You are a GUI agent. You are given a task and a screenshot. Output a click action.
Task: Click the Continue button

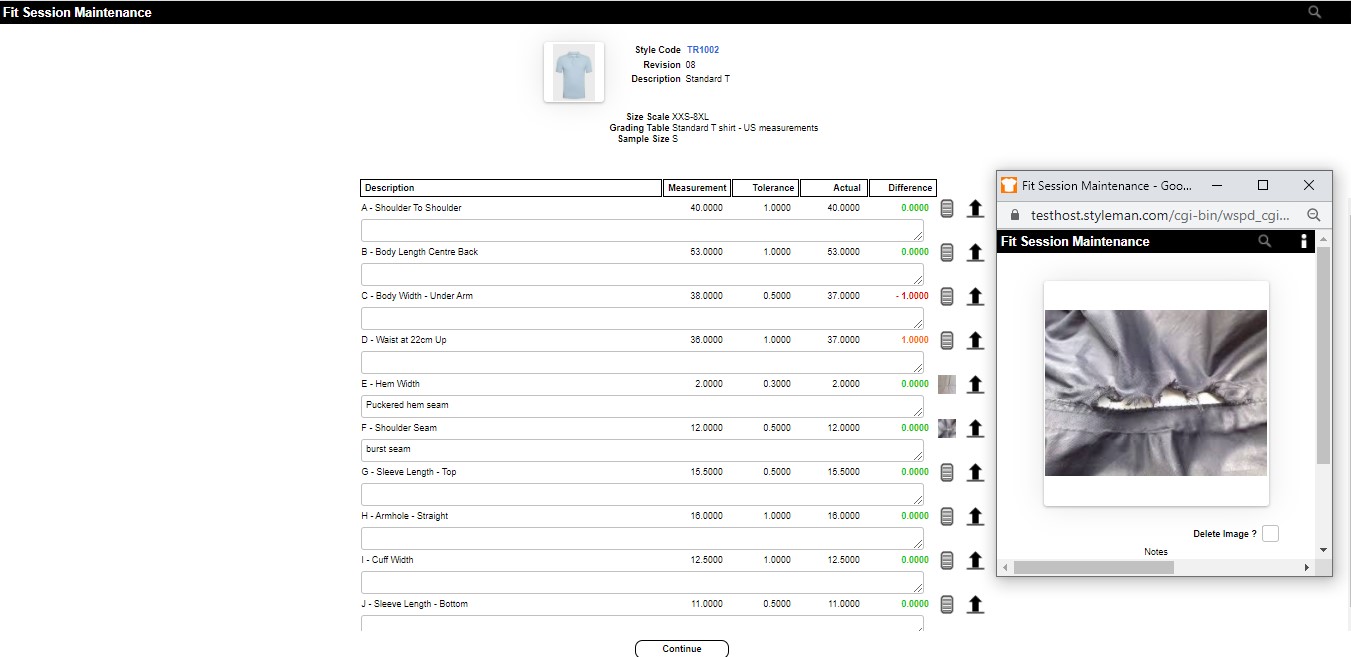(x=682, y=649)
